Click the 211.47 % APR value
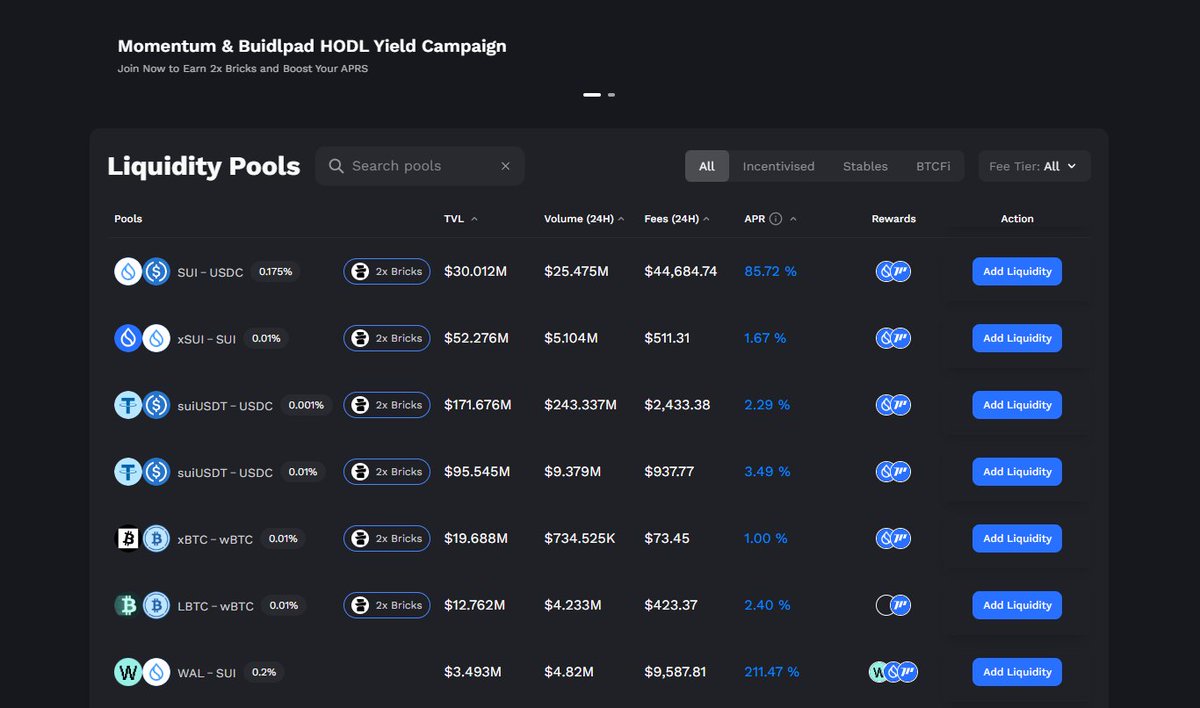The height and width of the screenshot is (708, 1200). click(x=772, y=672)
